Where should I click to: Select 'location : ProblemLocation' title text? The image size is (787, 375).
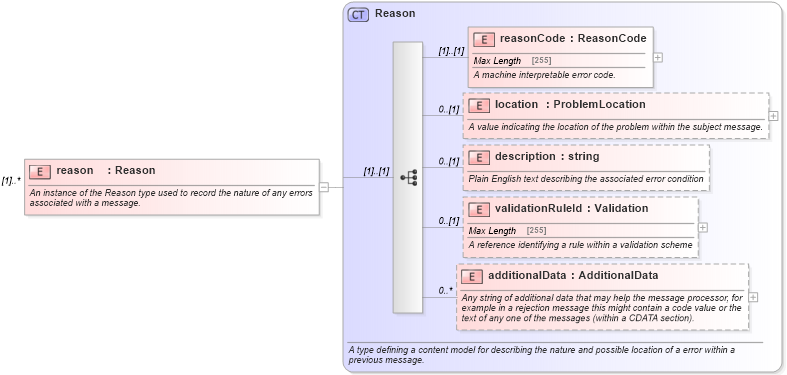(x=570, y=104)
